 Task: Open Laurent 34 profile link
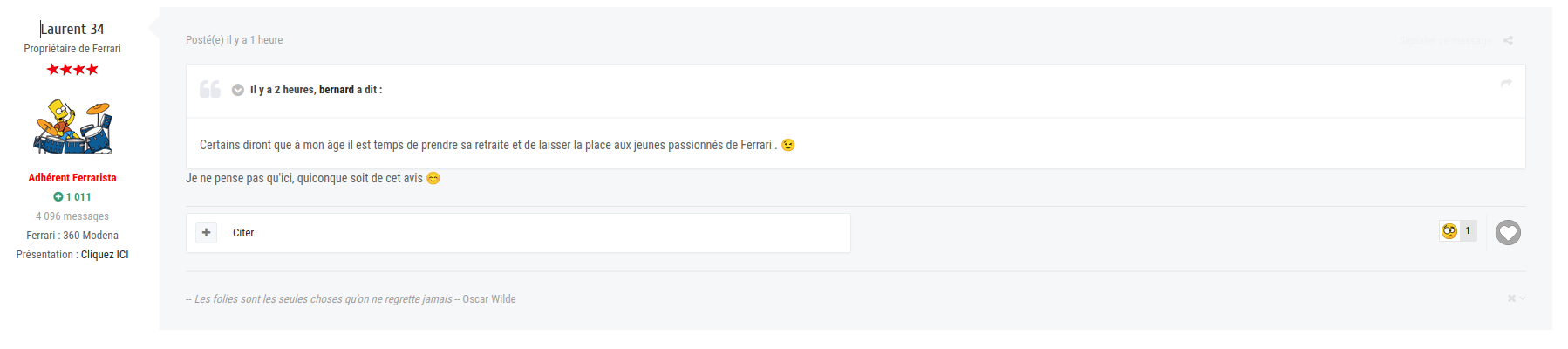(72, 29)
